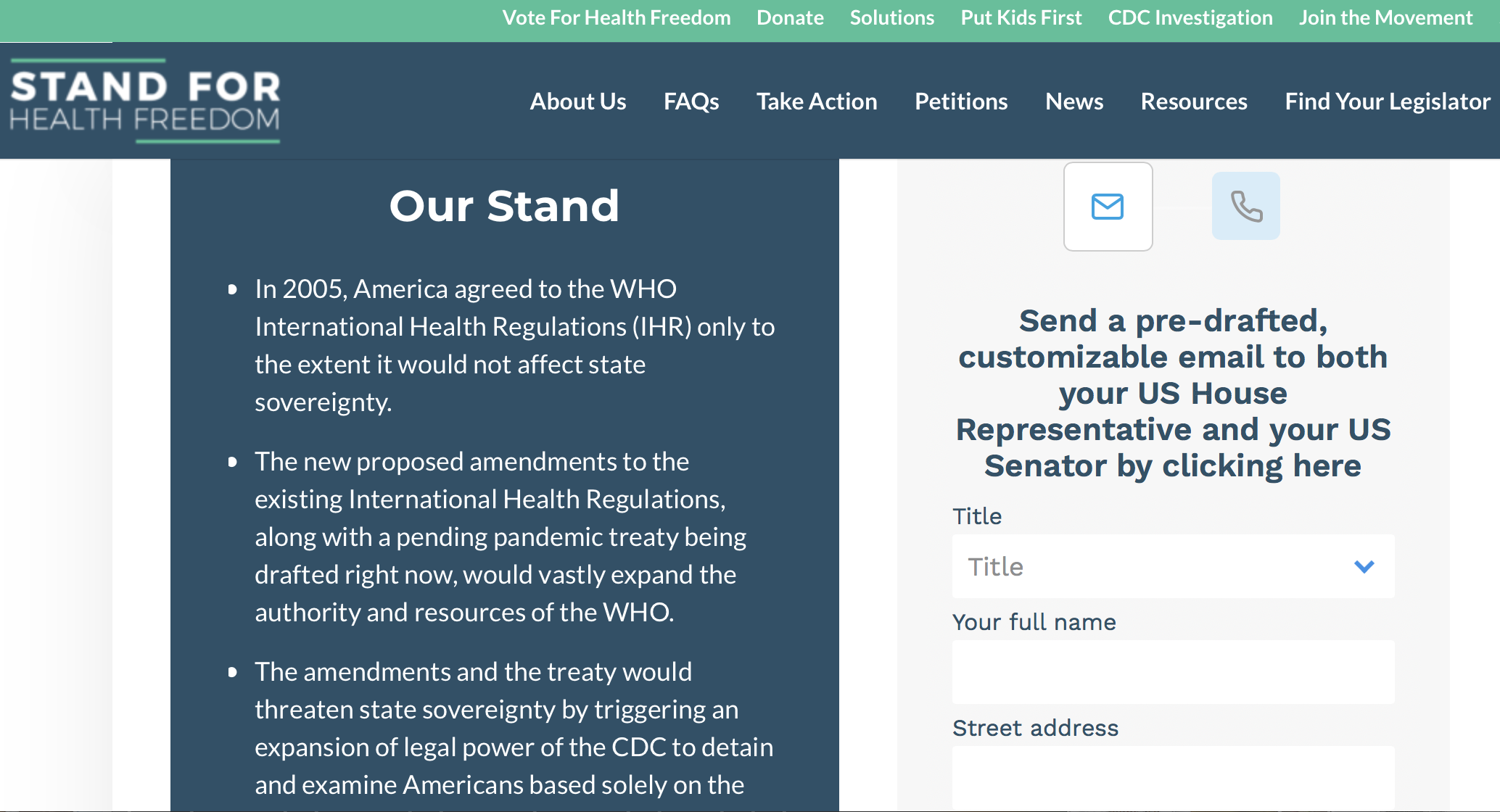The width and height of the screenshot is (1500, 812).
Task: Go to the Petitions page
Action: pyautogui.click(x=961, y=101)
